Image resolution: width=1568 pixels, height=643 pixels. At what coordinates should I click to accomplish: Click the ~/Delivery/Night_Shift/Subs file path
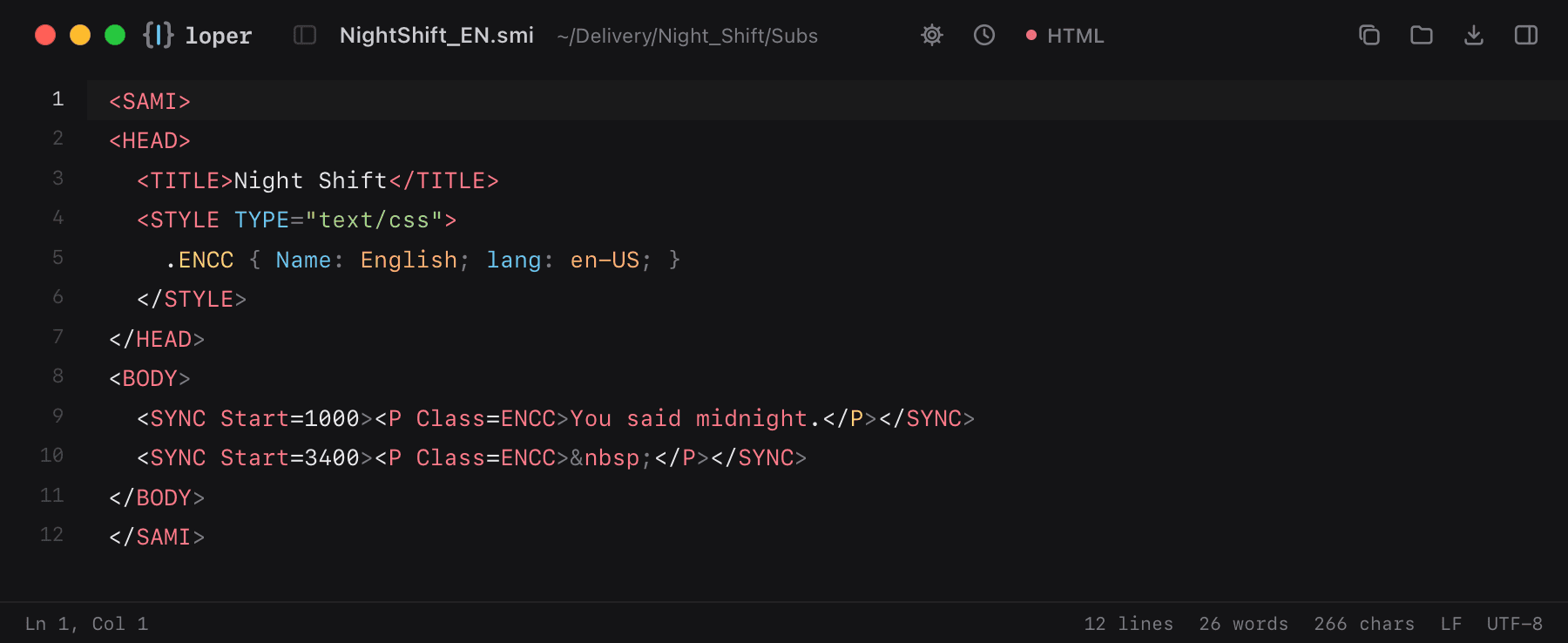tap(687, 36)
